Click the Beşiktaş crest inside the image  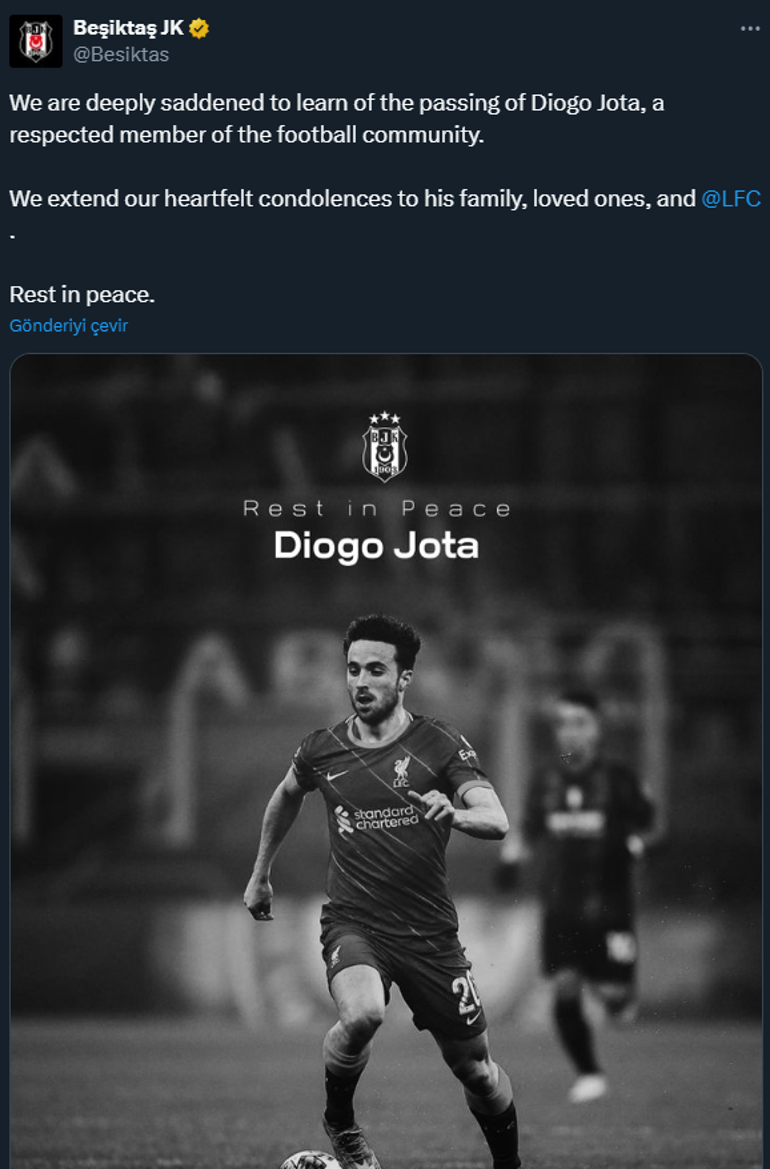pos(385,446)
